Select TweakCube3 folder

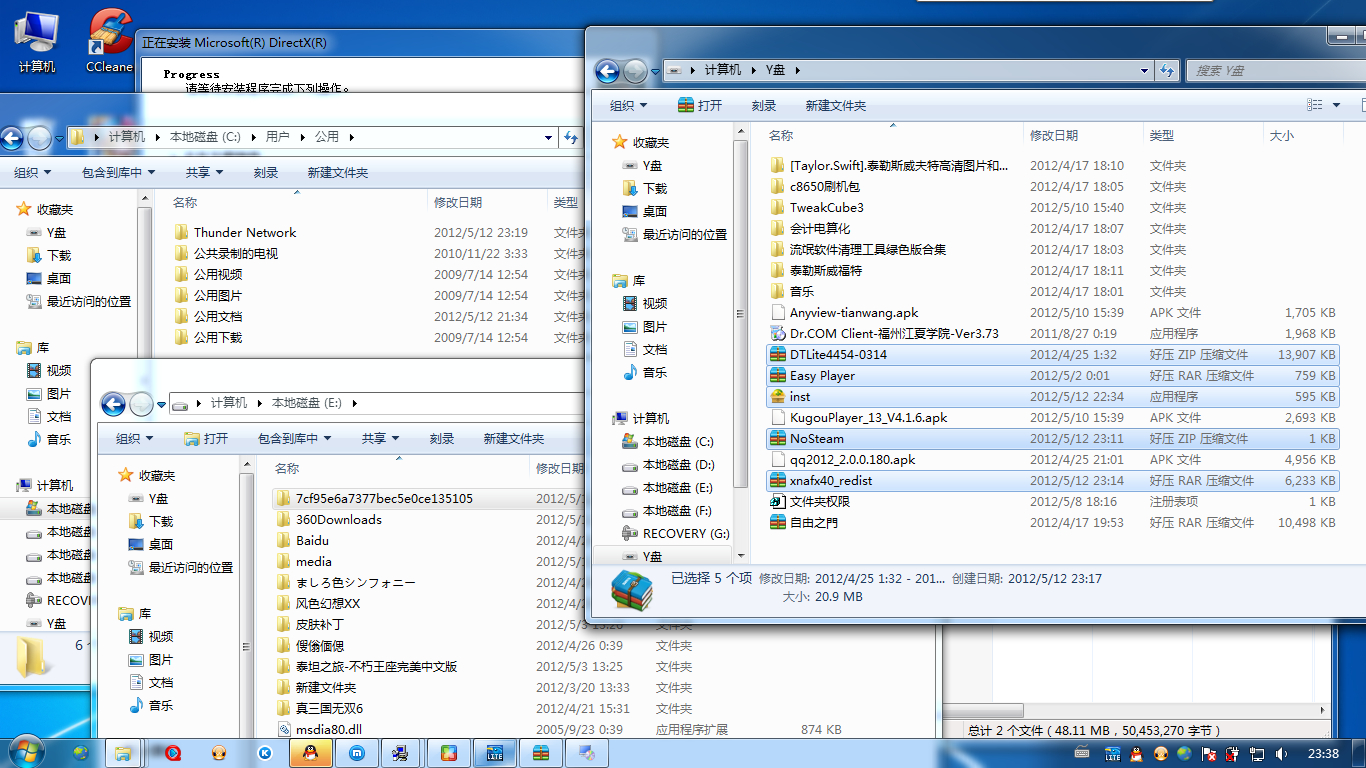1052,207
